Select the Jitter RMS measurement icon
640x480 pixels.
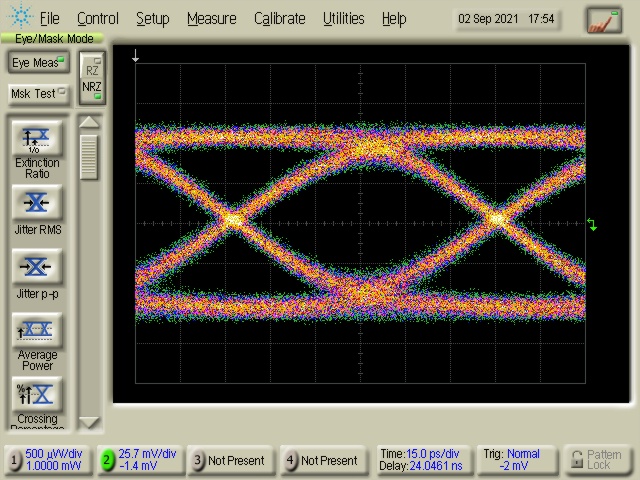37,203
